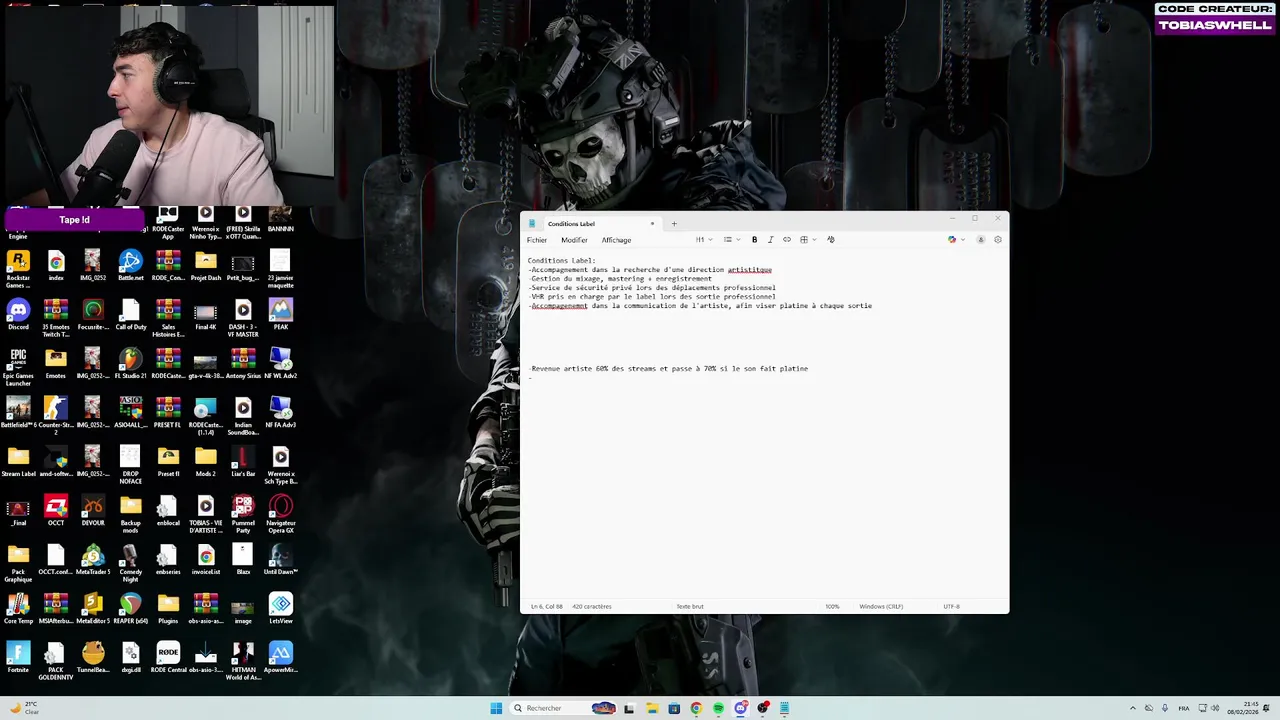Open the TunnelBear desktop shortcut
This screenshot has width=1280, height=720.
pos(93,658)
